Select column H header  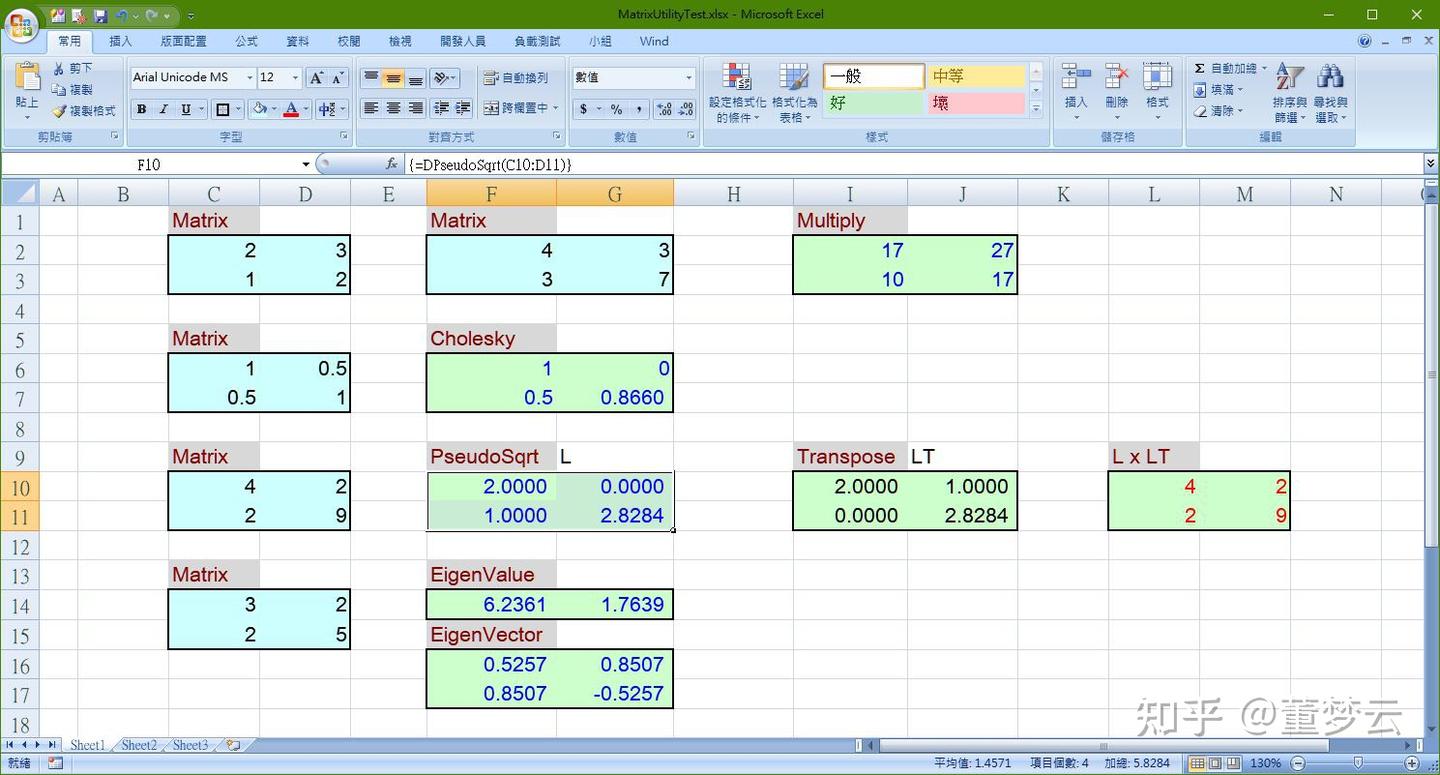tap(733, 194)
